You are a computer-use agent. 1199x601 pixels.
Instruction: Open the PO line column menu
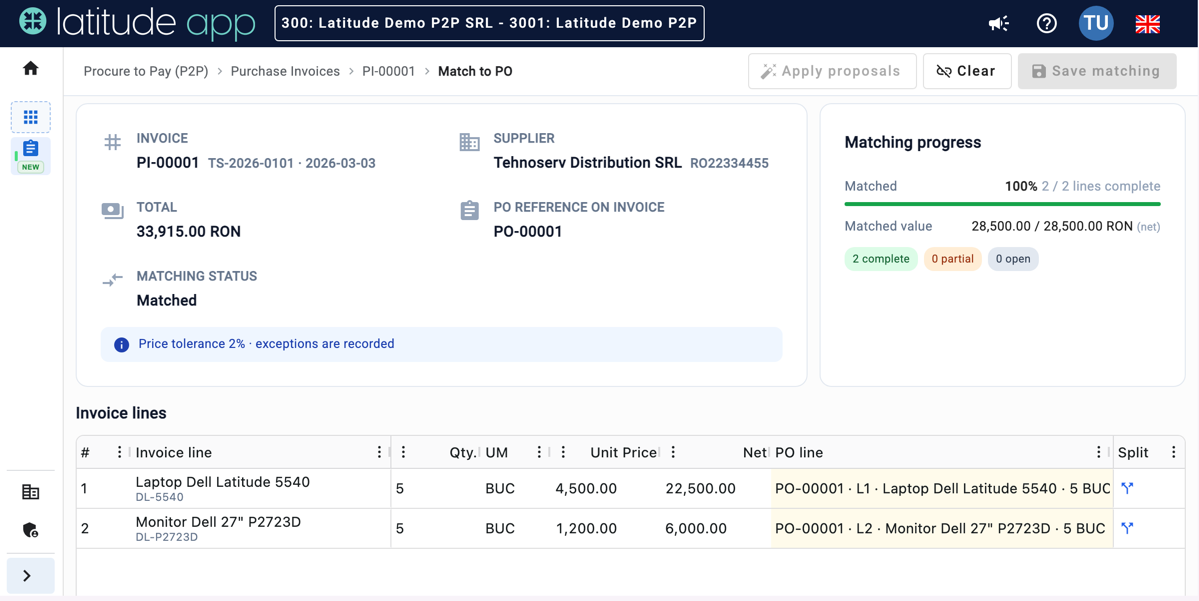(x=1099, y=453)
